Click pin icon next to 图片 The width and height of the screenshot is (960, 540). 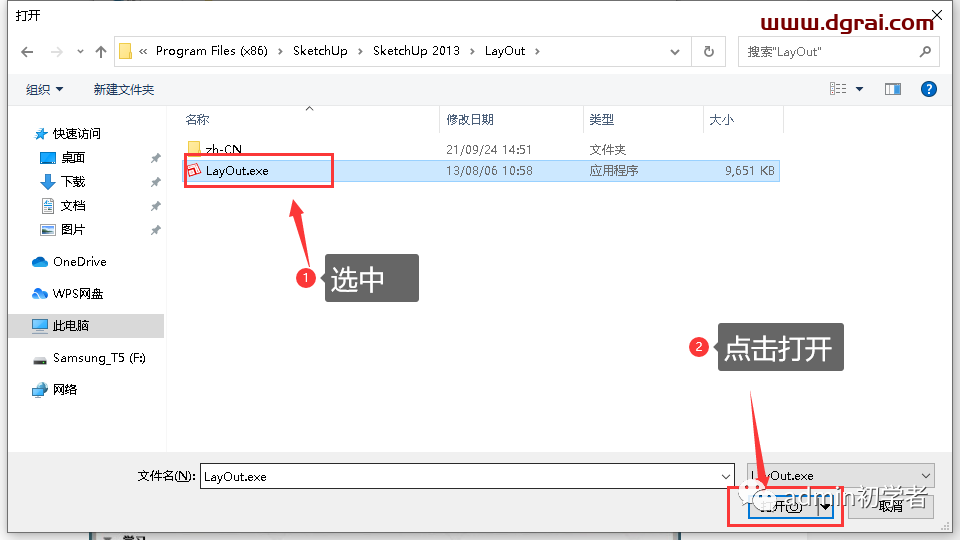(x=156, y=230)
